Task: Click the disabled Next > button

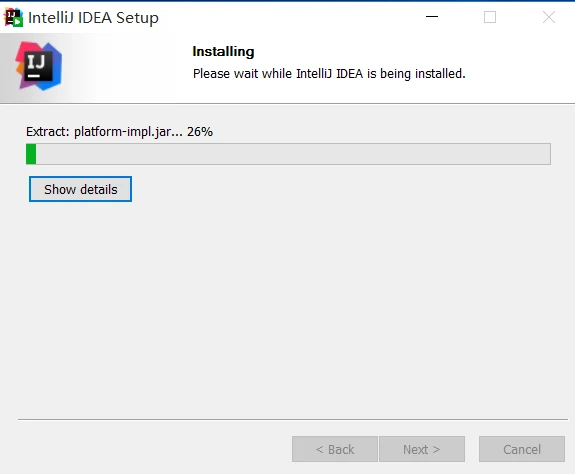Action: [x=422, y=449]
